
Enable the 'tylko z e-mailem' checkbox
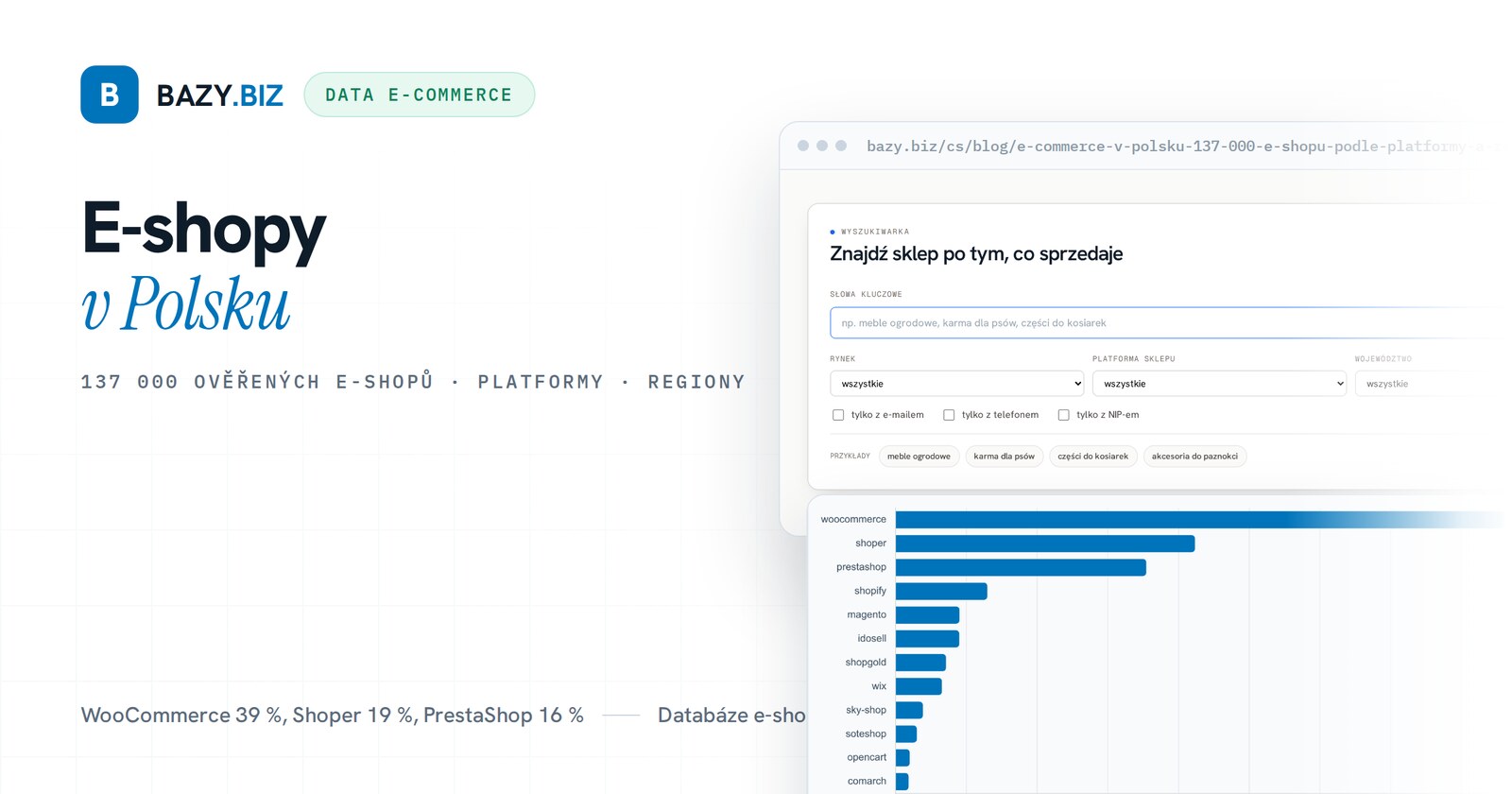[838, 415]
